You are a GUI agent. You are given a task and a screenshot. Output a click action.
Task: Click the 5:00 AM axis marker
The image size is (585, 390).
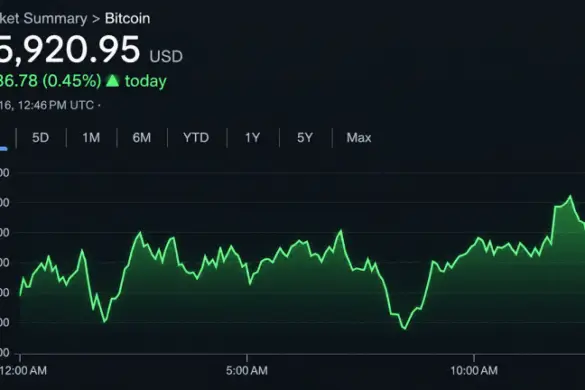[x=247, y=371]
